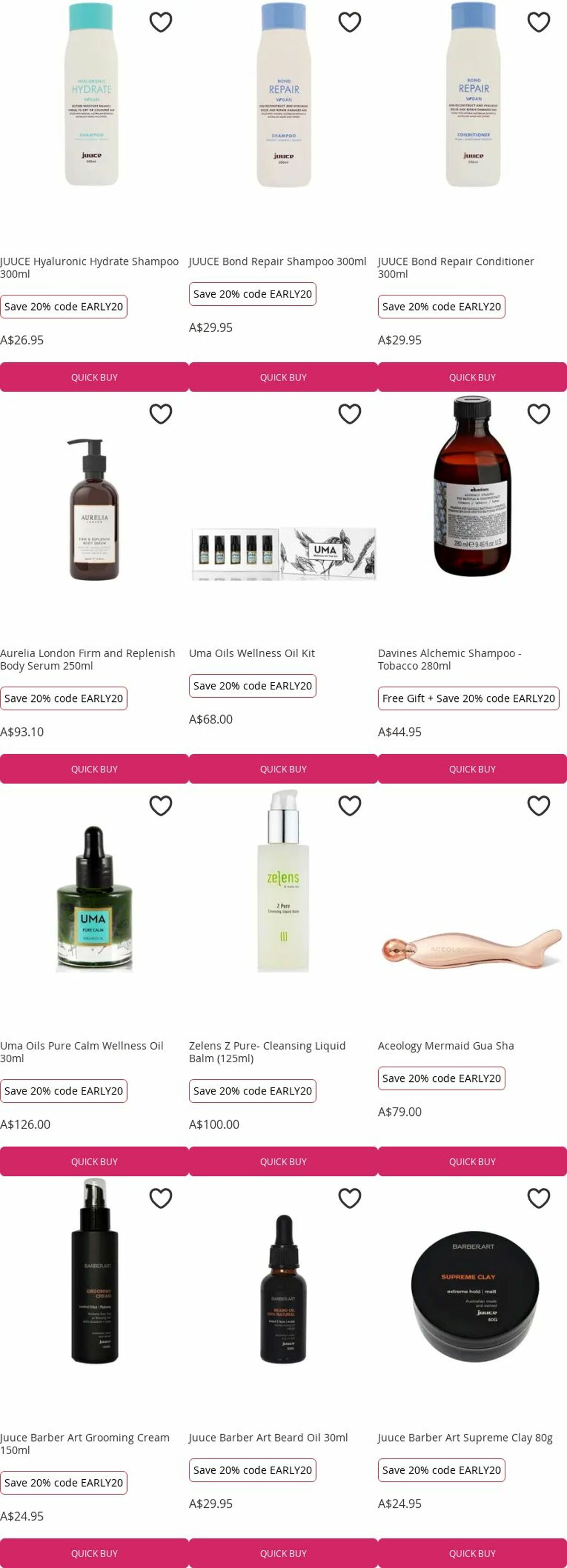Viewport: 567px width, 1568px height.
Task: Click Free Gift + Save 20% promo badge
Action: click(x=468, y=698)
